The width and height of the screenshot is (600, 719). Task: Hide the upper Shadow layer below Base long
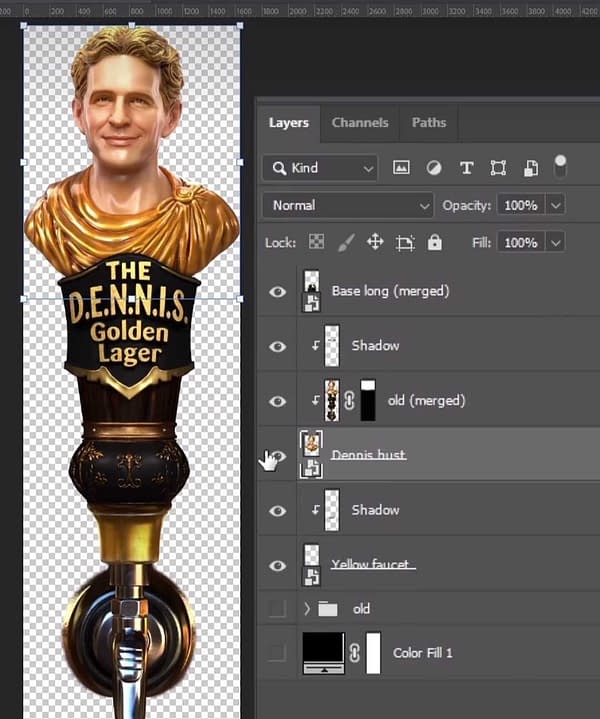[278, 346]
